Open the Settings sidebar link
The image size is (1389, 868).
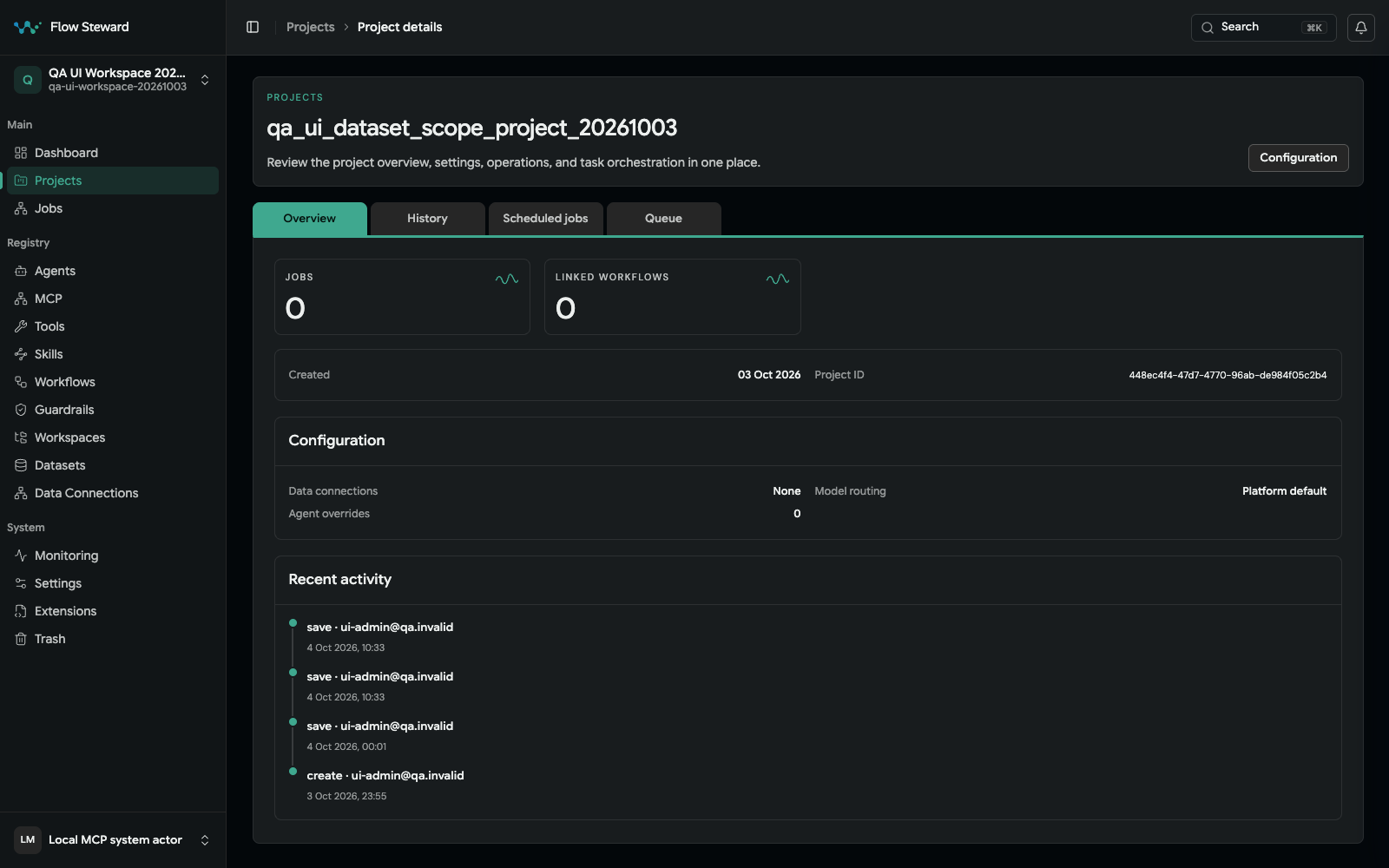111,583
